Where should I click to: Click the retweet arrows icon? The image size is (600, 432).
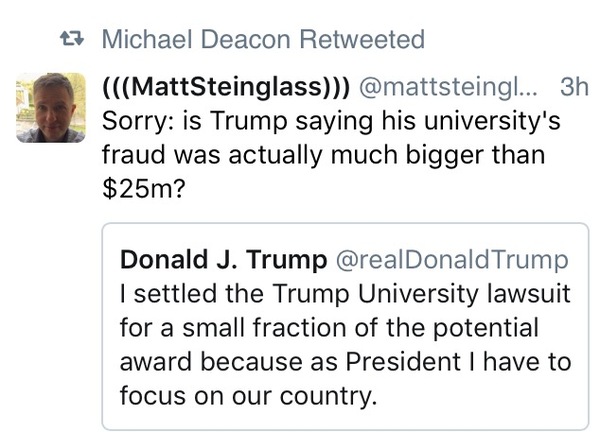click(x=72, y=41)
